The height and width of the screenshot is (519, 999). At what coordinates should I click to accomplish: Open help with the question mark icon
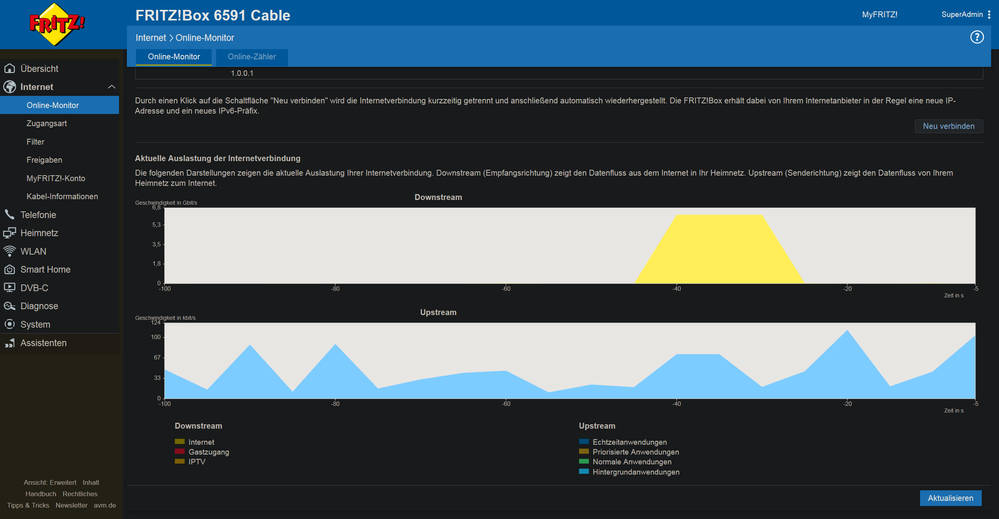(977, 37)
